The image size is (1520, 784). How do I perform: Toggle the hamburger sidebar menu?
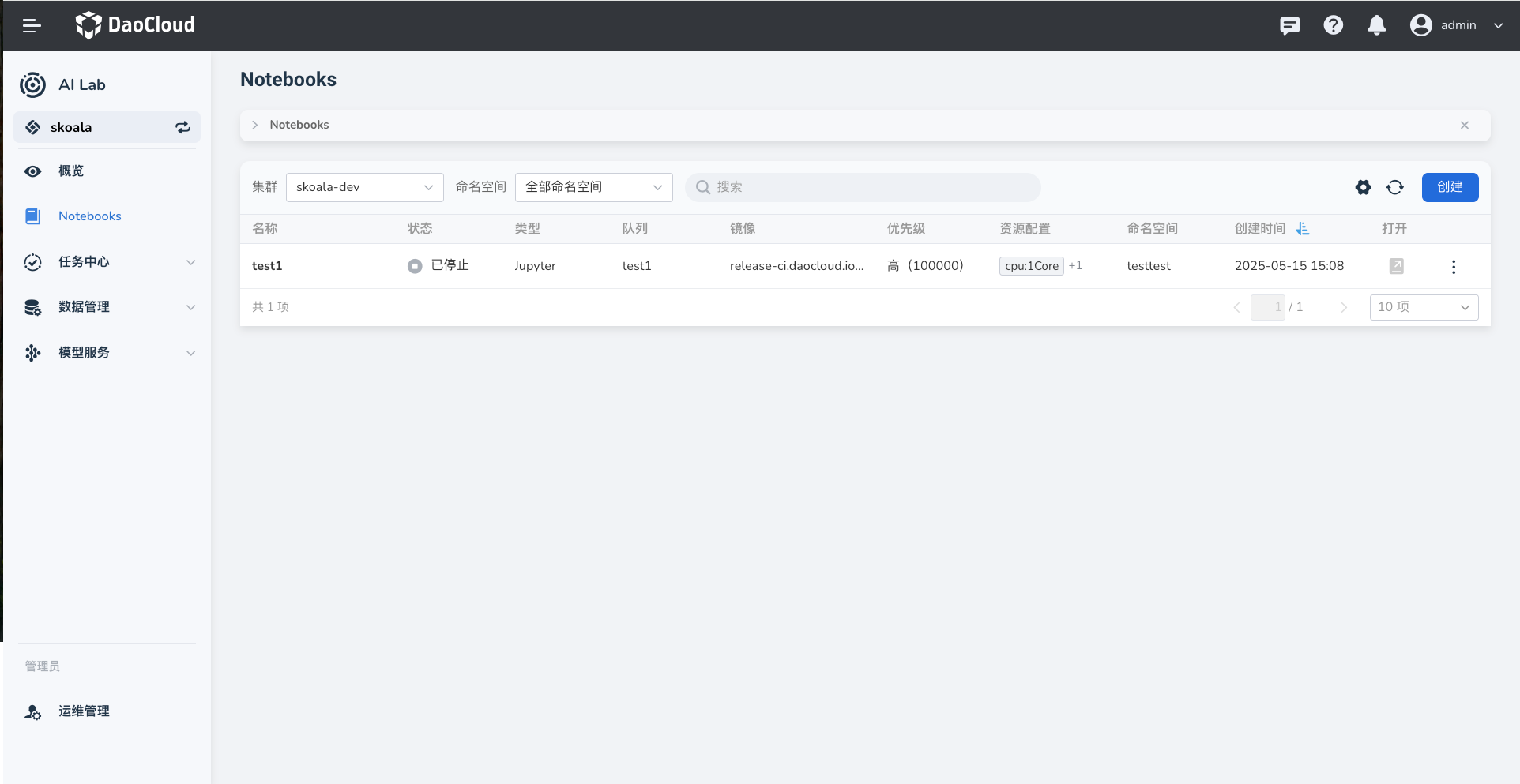pyautogui.click(x=32, y=26)
